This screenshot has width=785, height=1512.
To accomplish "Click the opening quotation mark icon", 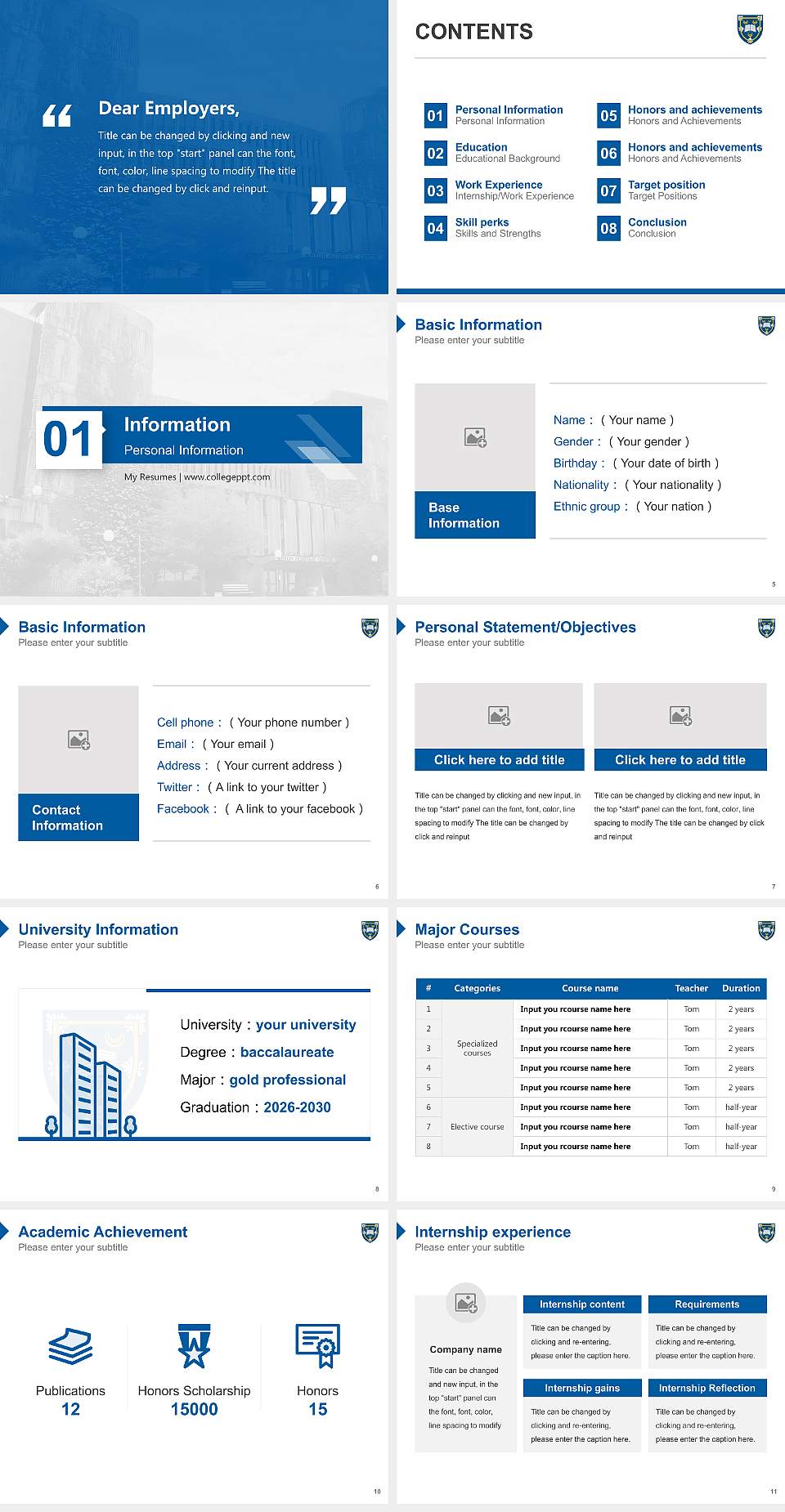I will (x=57, y=116).
